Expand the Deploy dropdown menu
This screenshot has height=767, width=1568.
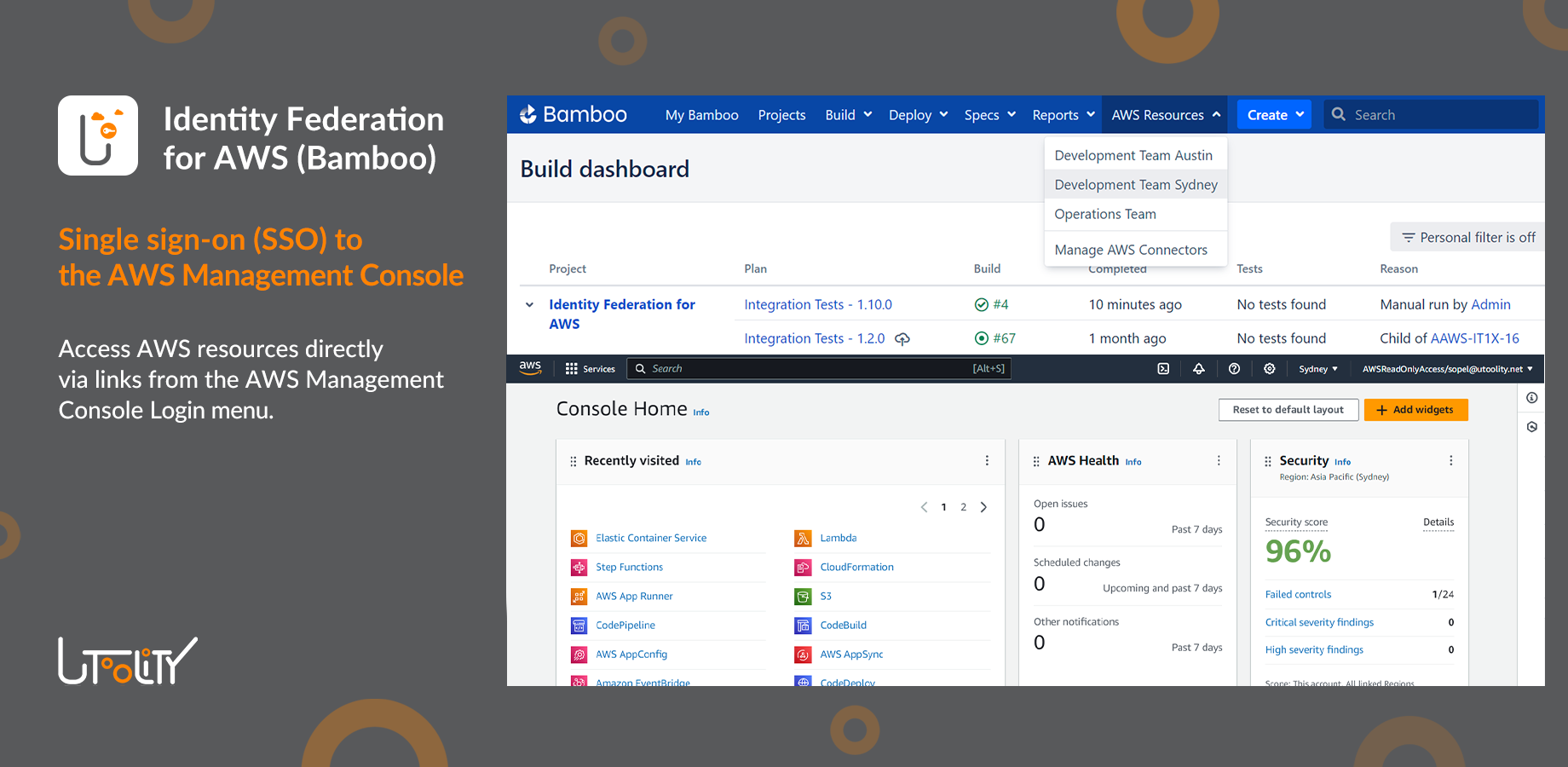[918, 115]
